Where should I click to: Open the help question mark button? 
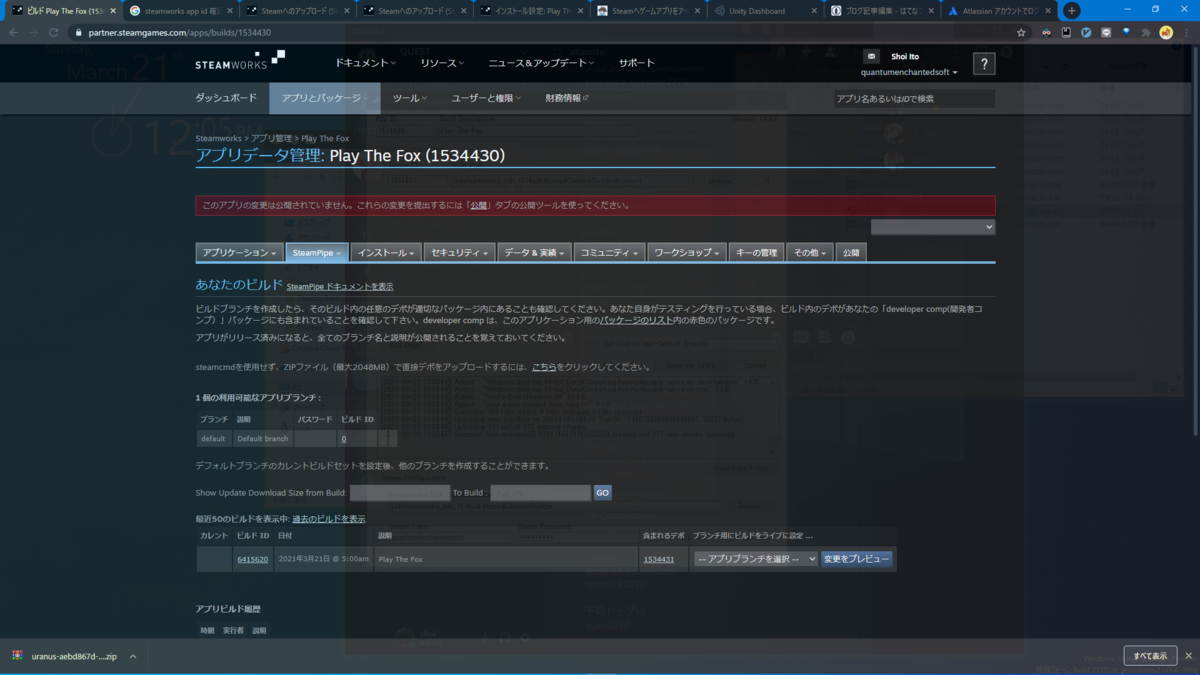coord(984,64)
